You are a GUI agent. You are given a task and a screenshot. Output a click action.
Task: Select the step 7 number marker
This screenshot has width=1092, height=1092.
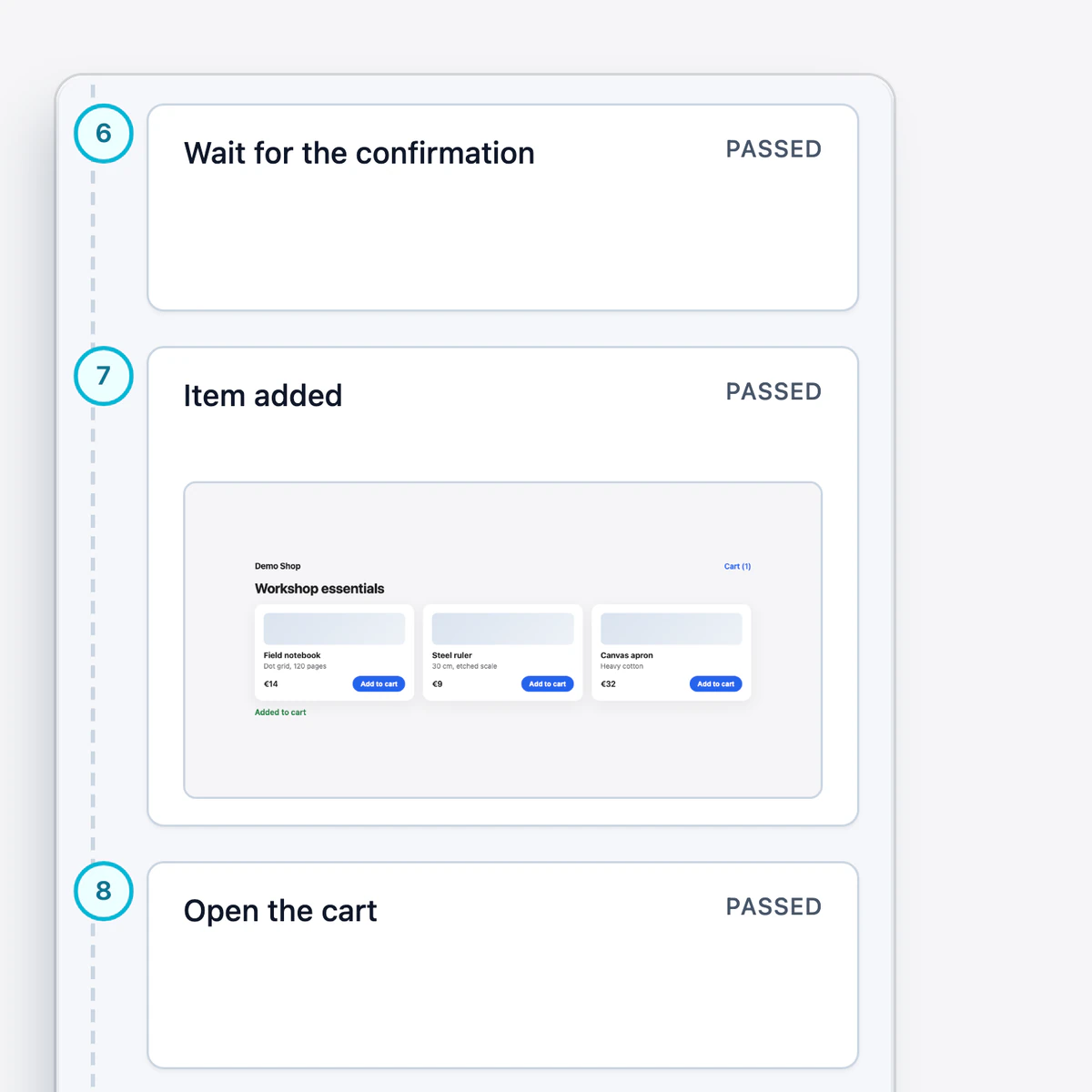coord(104,376)
